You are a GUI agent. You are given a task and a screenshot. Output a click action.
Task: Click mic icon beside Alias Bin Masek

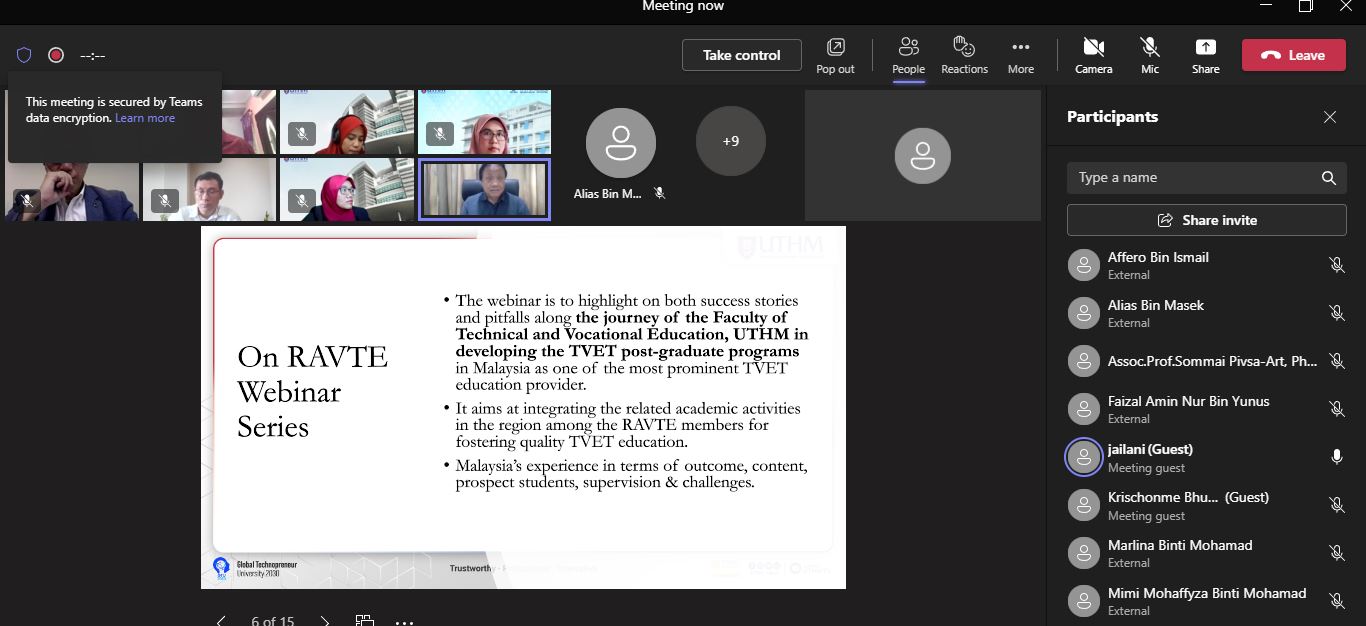click(x=1336, y=313)
